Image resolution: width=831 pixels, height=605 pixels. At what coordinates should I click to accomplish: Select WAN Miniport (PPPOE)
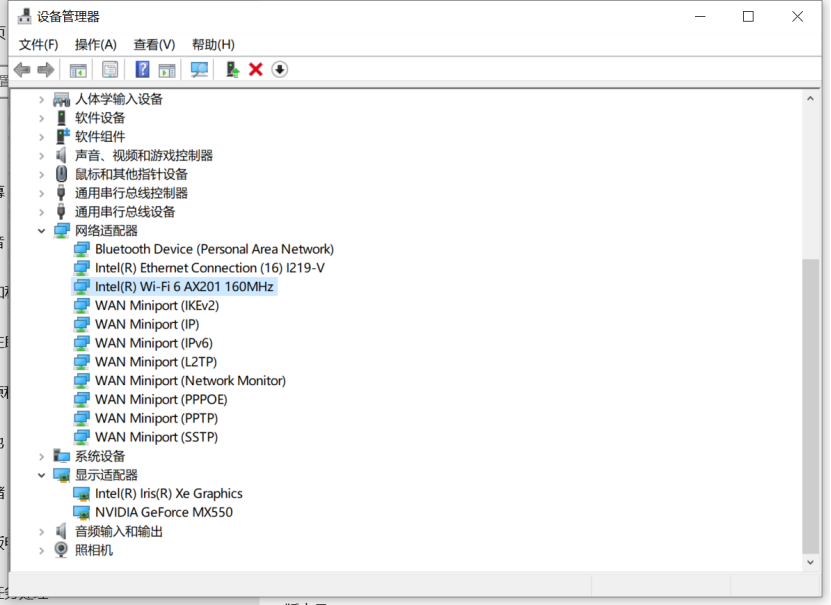161,399
